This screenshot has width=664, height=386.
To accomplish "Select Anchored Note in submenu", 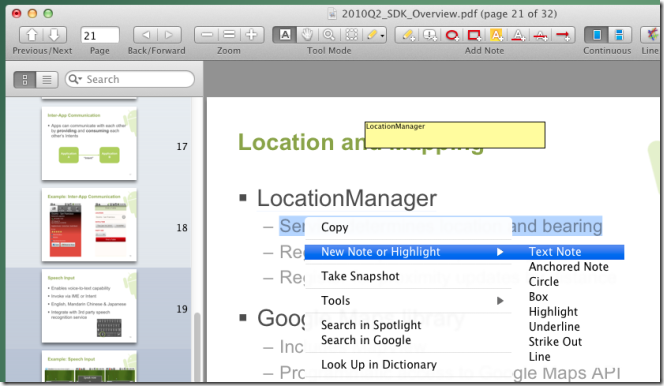I will [568, 267].
